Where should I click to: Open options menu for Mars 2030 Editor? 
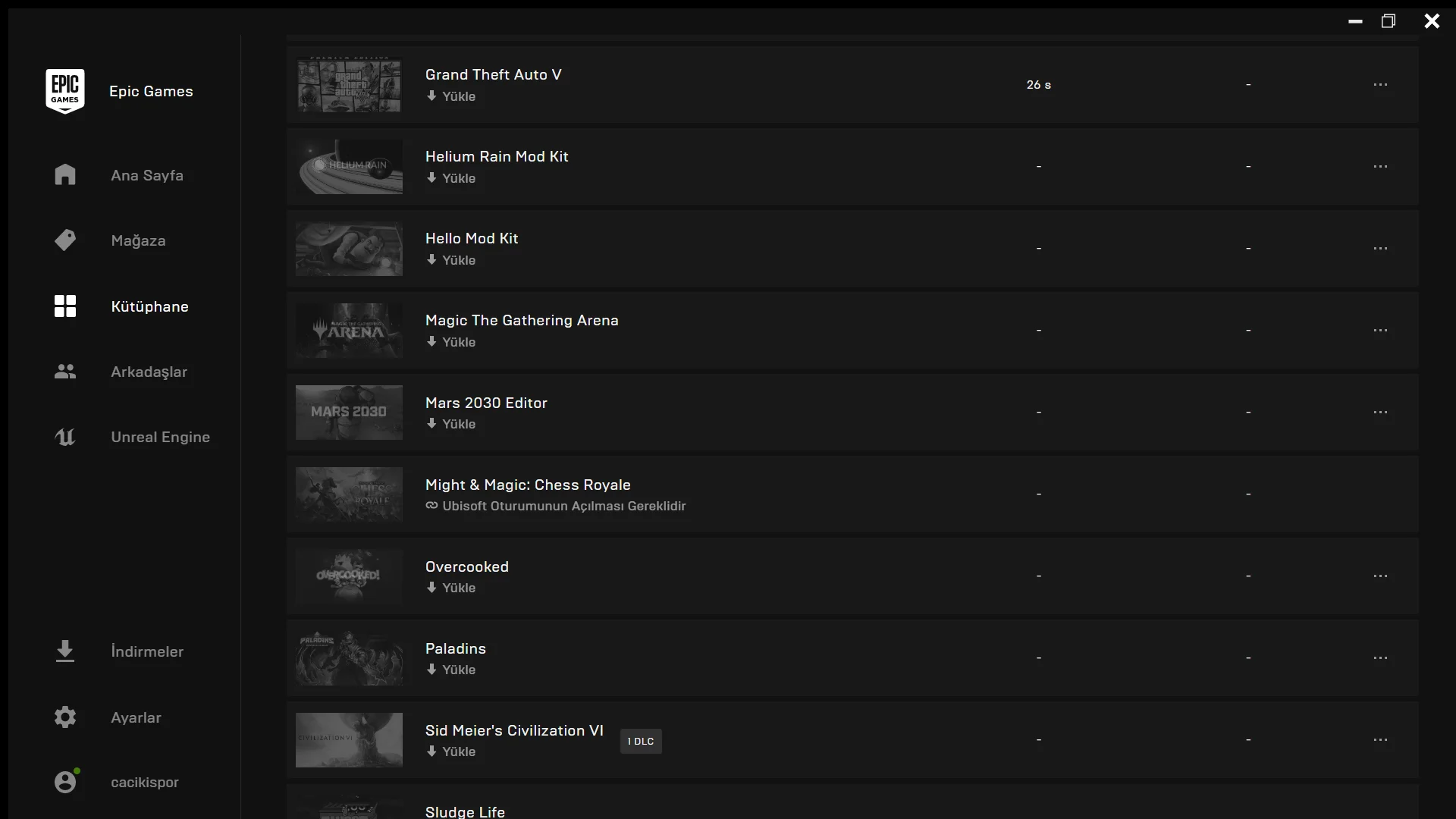(x=1380, y=413)
